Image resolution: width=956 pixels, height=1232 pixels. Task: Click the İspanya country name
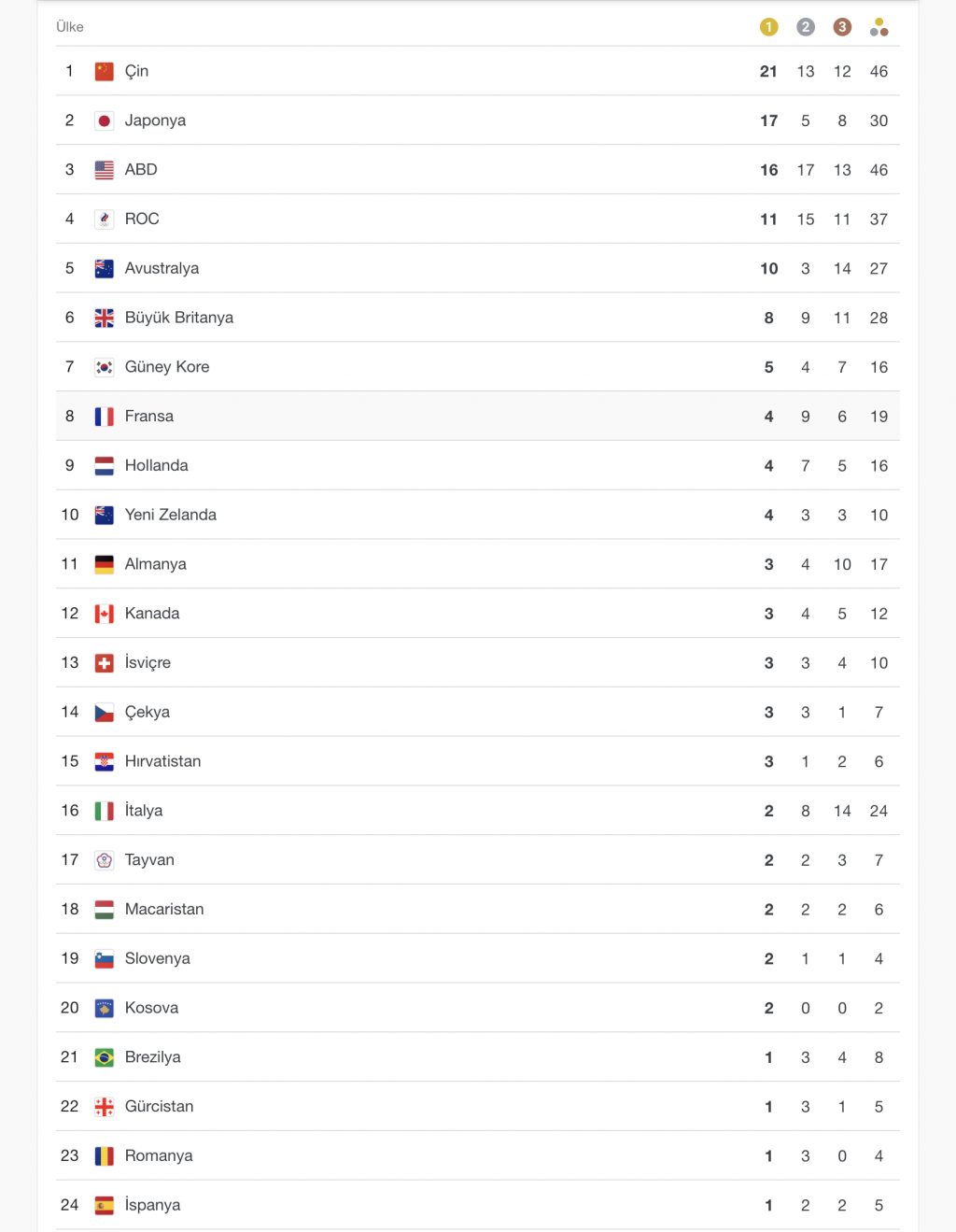click(x=153, y=1205)
